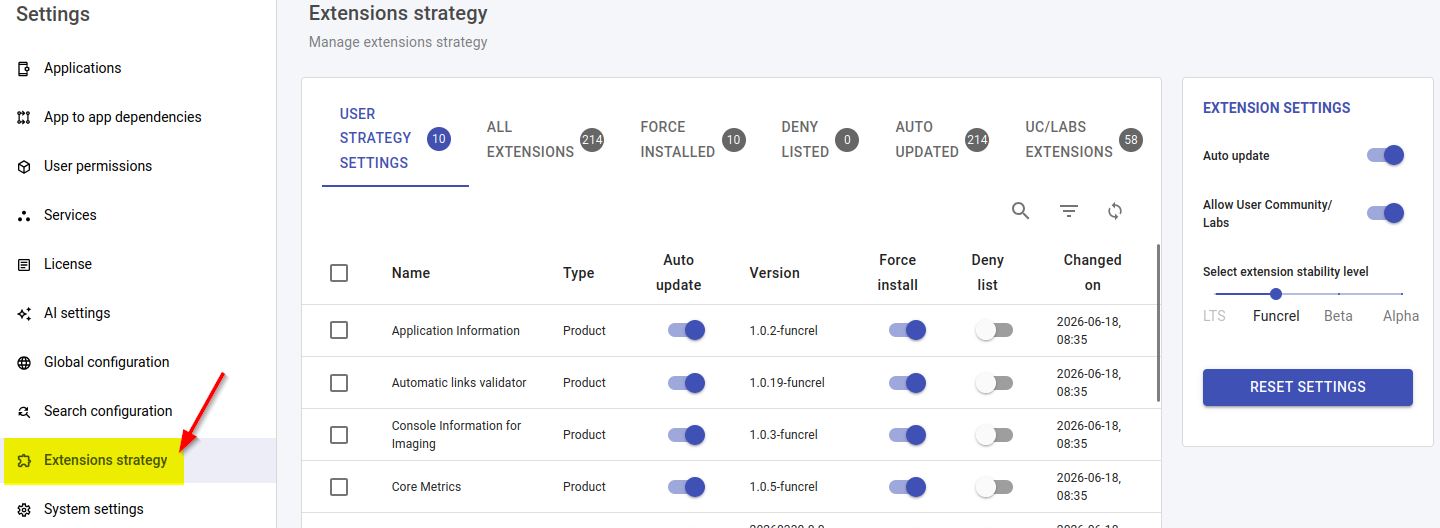This screenshot has width=1440, height=528.
Task: Click the Services dots icon
Action: [24, 215]
